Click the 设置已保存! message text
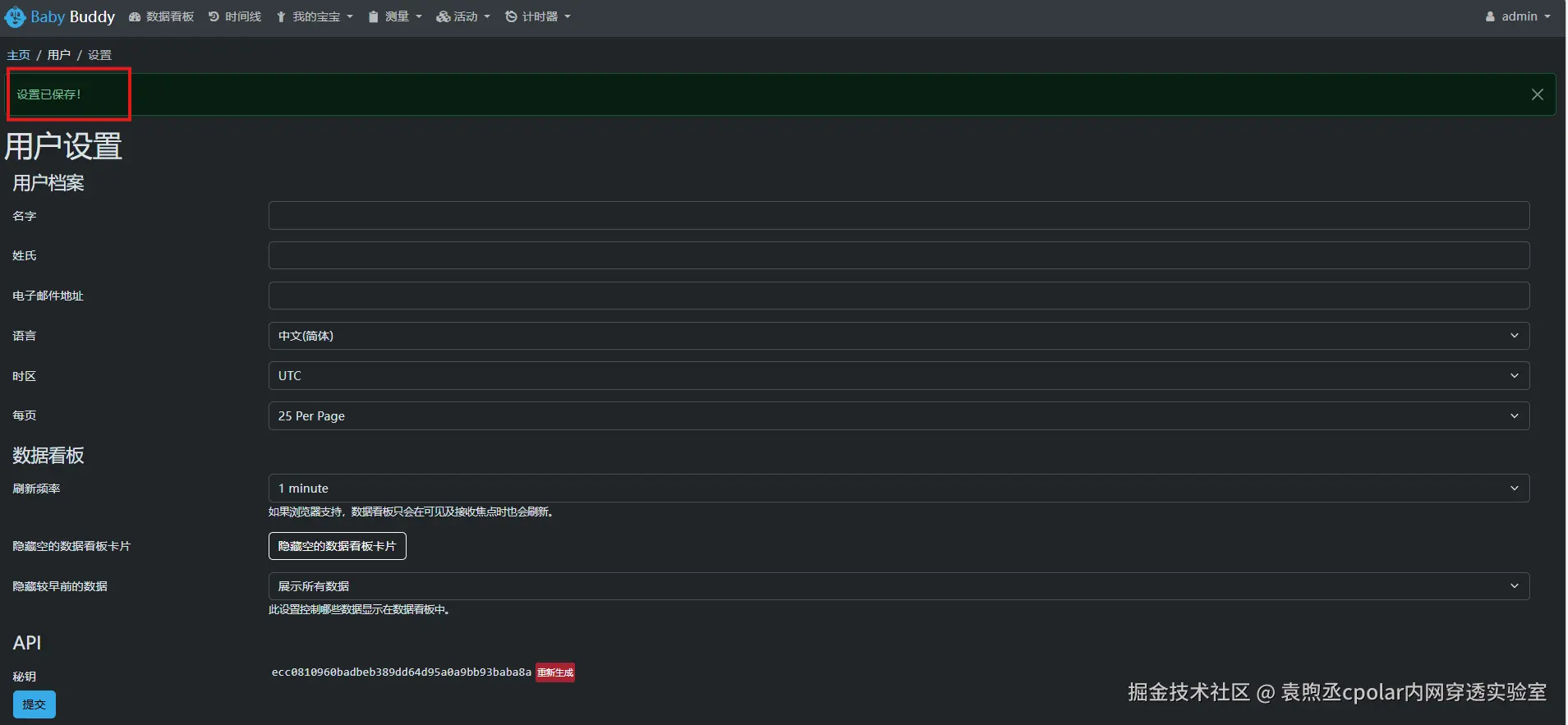The image size is (1568, 725). tap(48, 94)
